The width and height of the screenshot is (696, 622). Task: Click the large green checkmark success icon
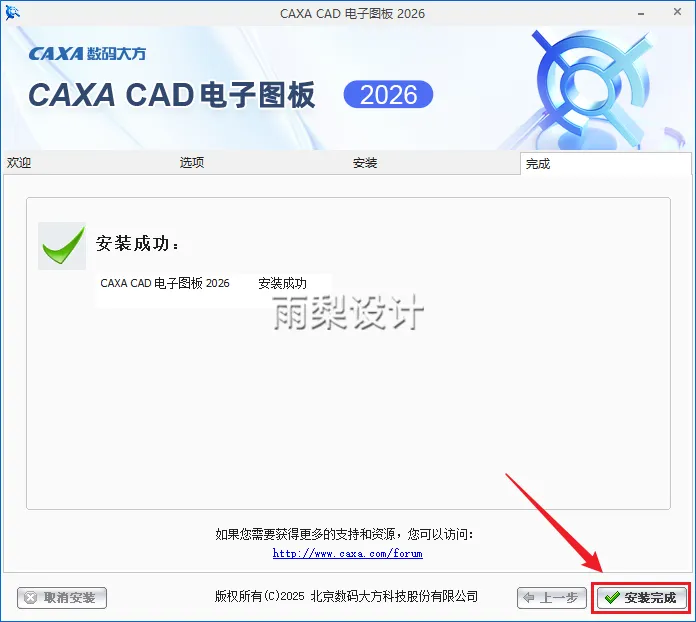click(x=62, y=246)
